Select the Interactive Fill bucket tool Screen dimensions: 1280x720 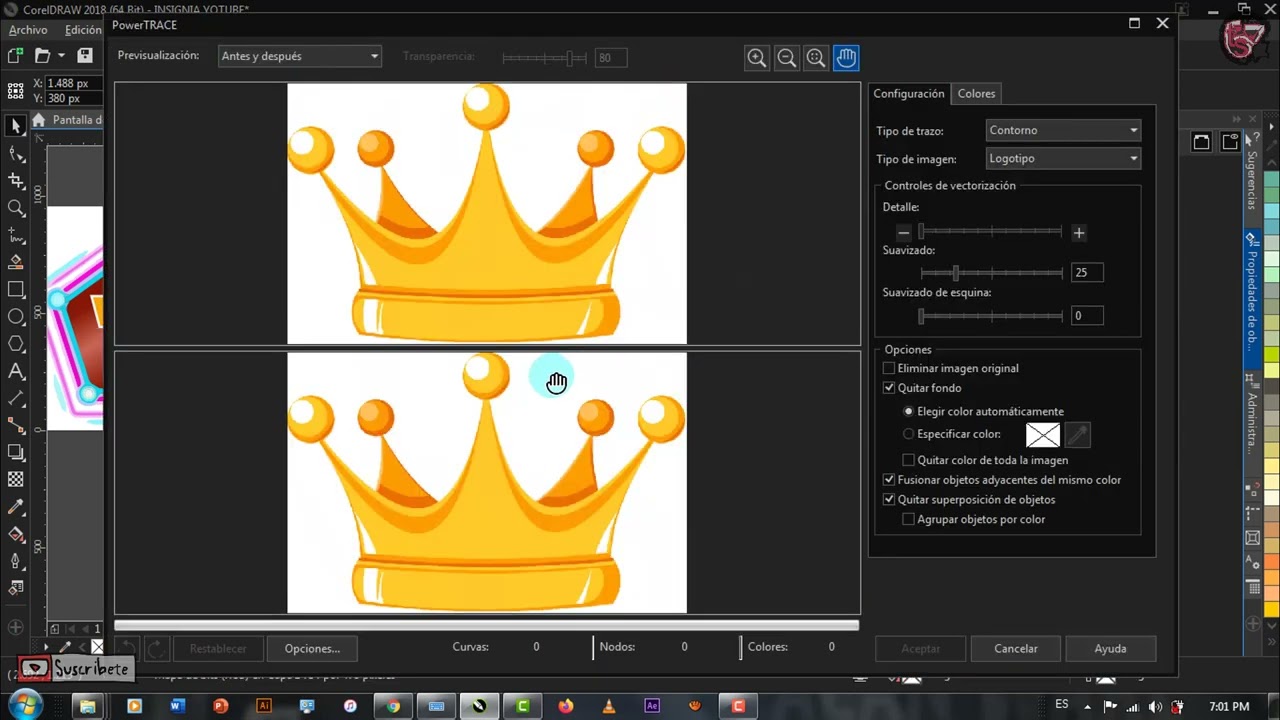16,534
